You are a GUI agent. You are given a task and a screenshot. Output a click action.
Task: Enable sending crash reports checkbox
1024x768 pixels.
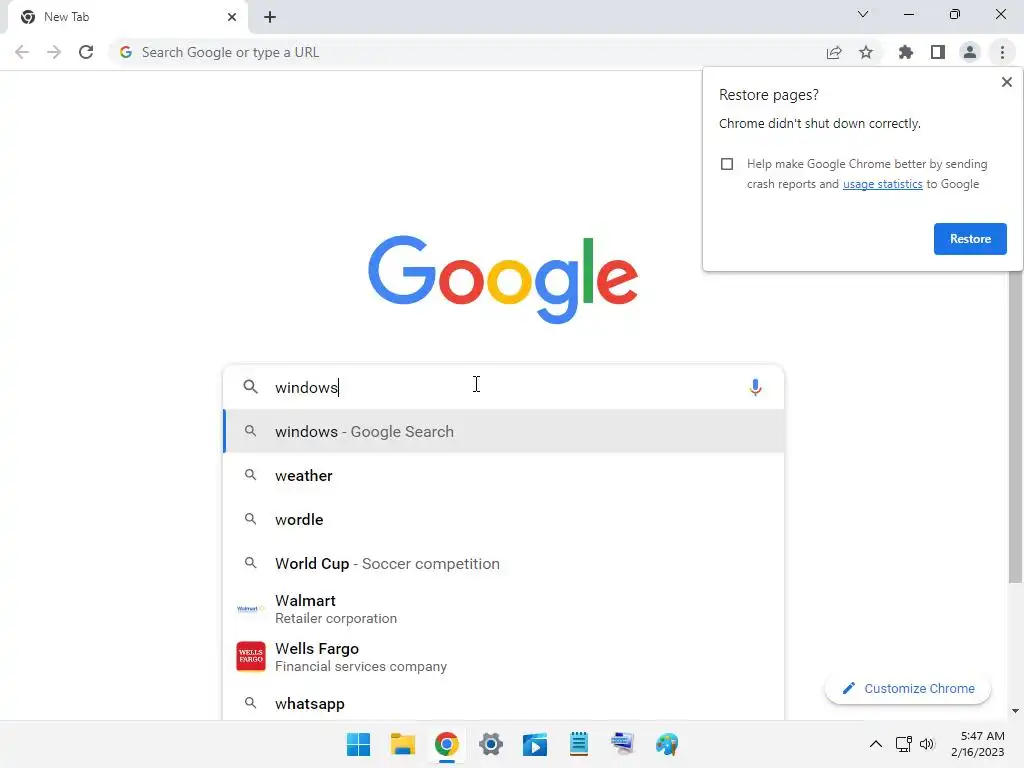[x=727, y=164]
